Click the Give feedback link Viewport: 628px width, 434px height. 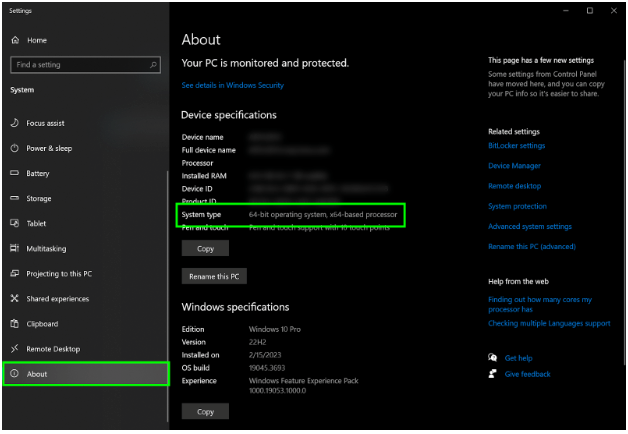[527, 374]
